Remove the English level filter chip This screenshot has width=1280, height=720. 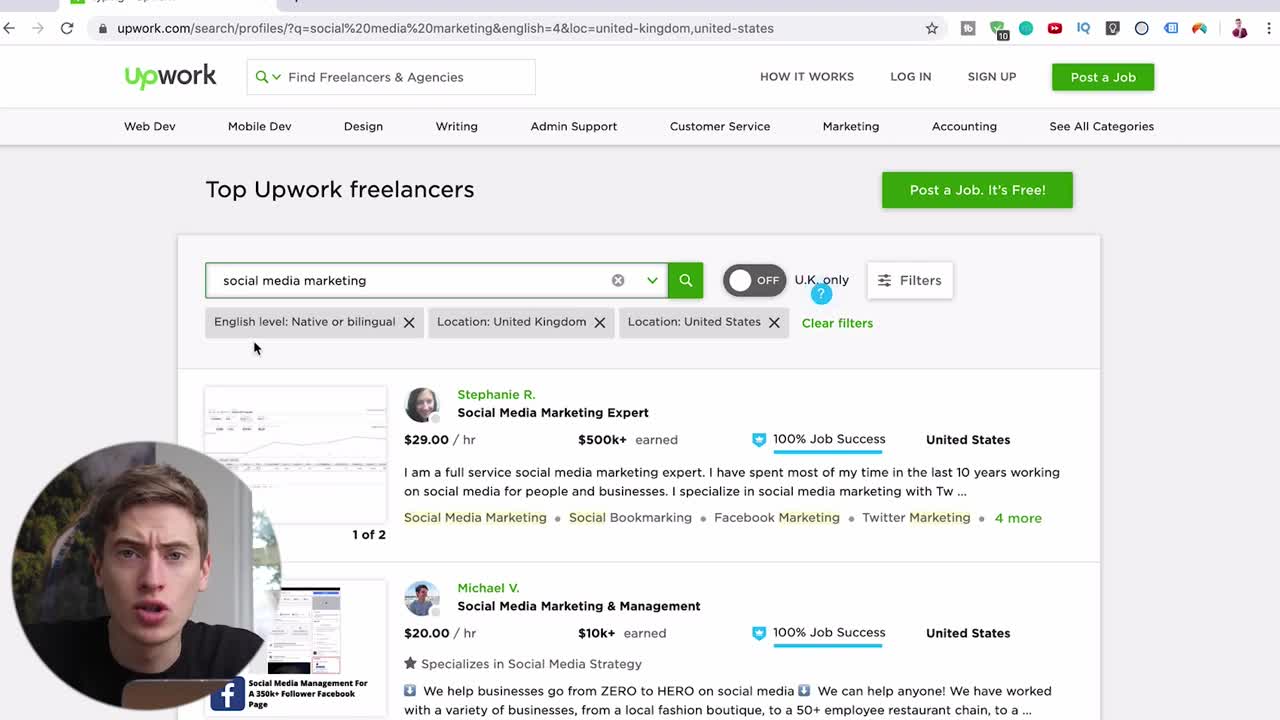click(x=409, y=322)
